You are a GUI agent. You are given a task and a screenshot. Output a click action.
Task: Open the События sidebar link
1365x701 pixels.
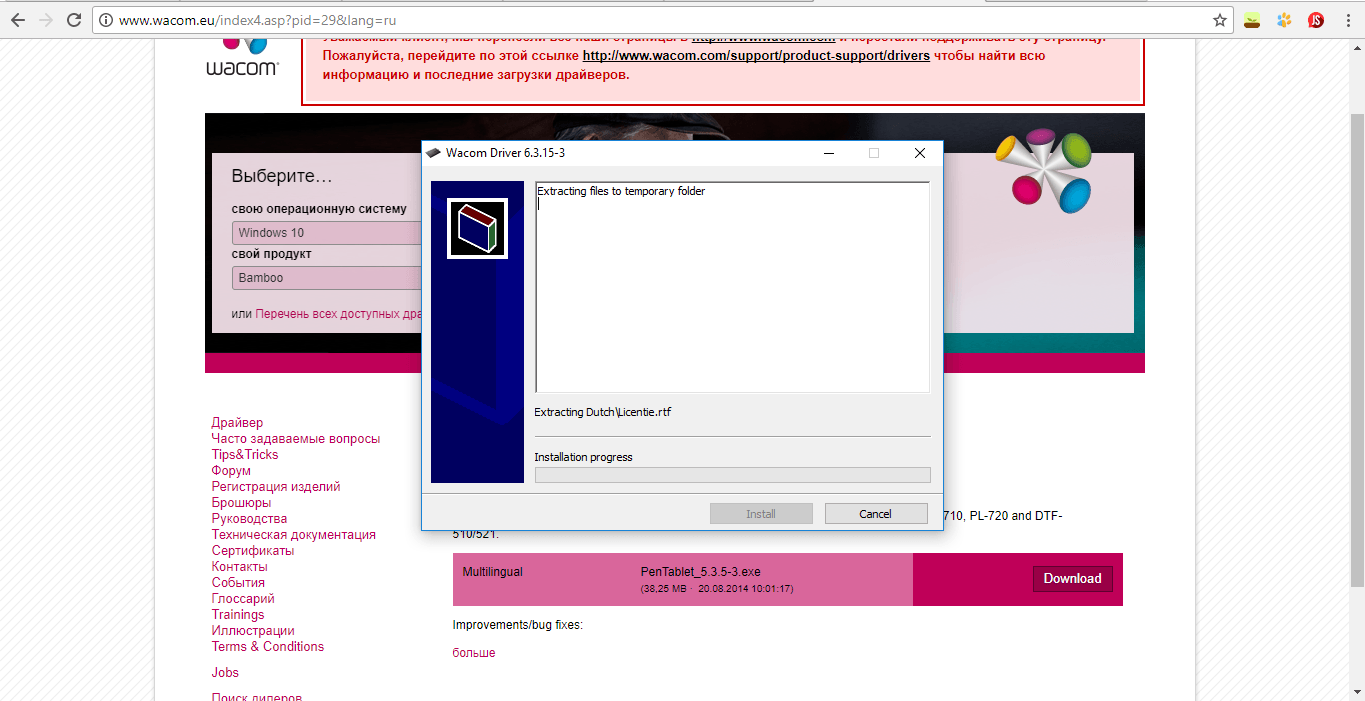(238, 583)
